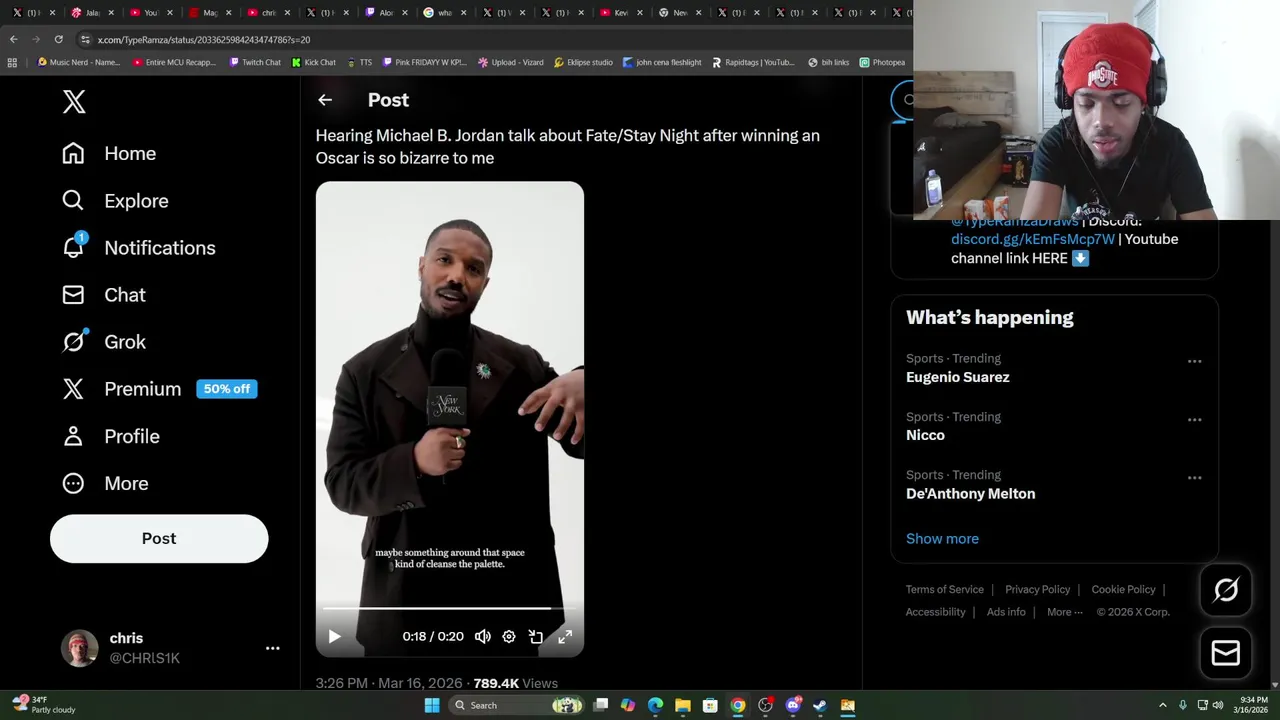Open Grok from the sidebar
Viewport: 1280px width, 720px height.
pos(104,342)
